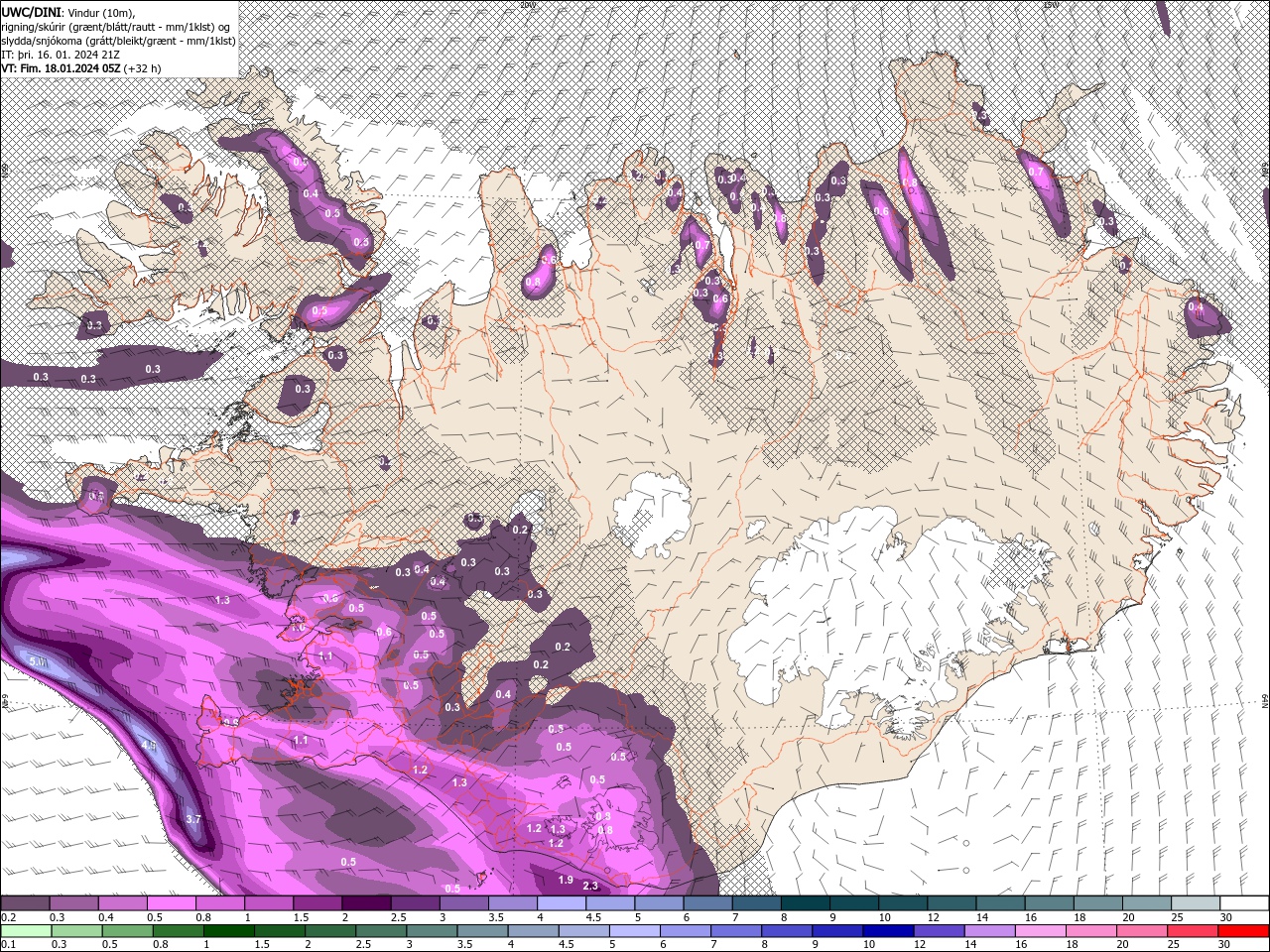Select the 'rigning/skúrir' legend description line
Viewport: 1270px width, 952px height.
(x=117, y=27)
